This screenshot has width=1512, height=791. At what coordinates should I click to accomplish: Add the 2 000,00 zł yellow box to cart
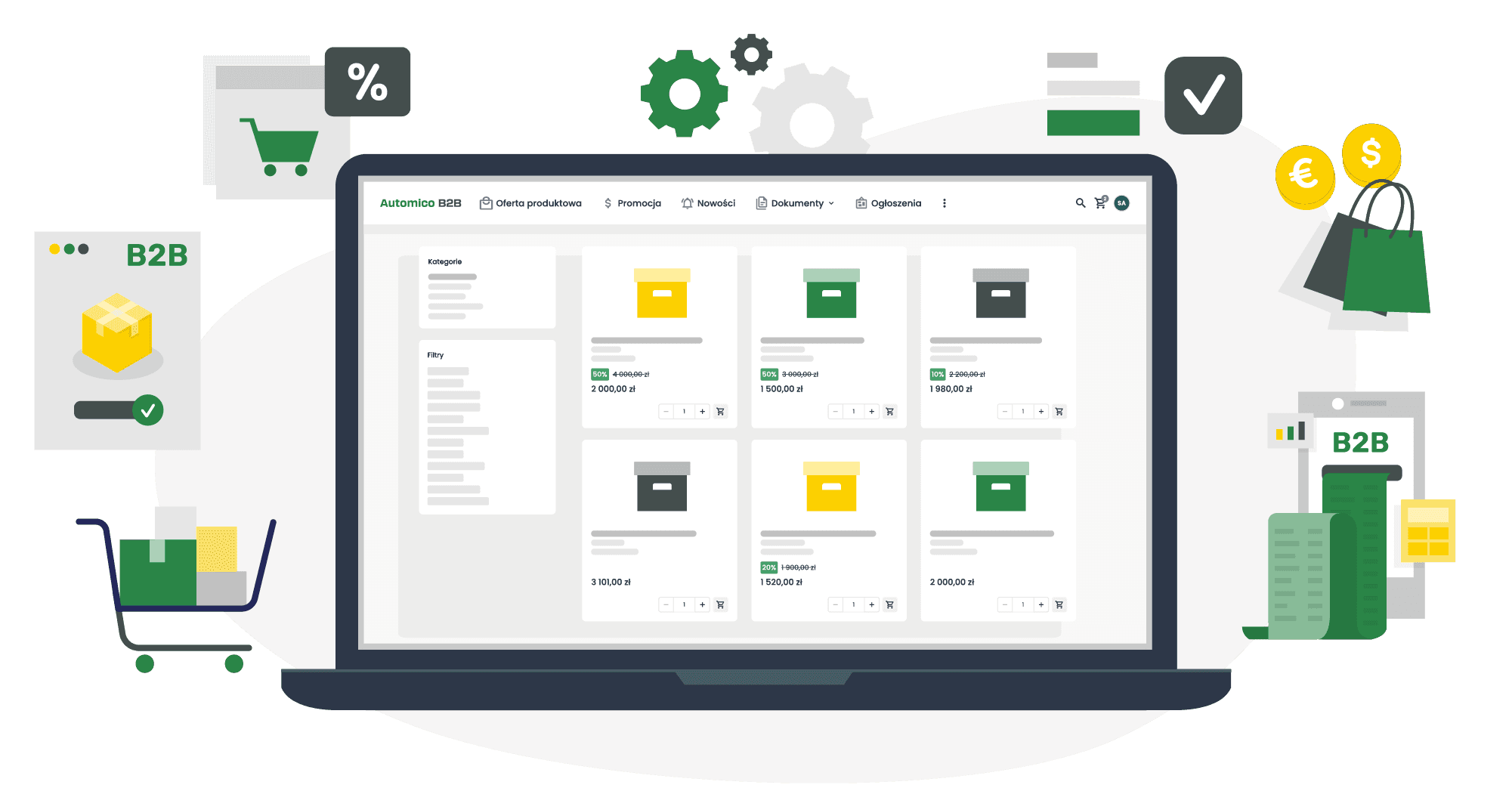(720, 412)
